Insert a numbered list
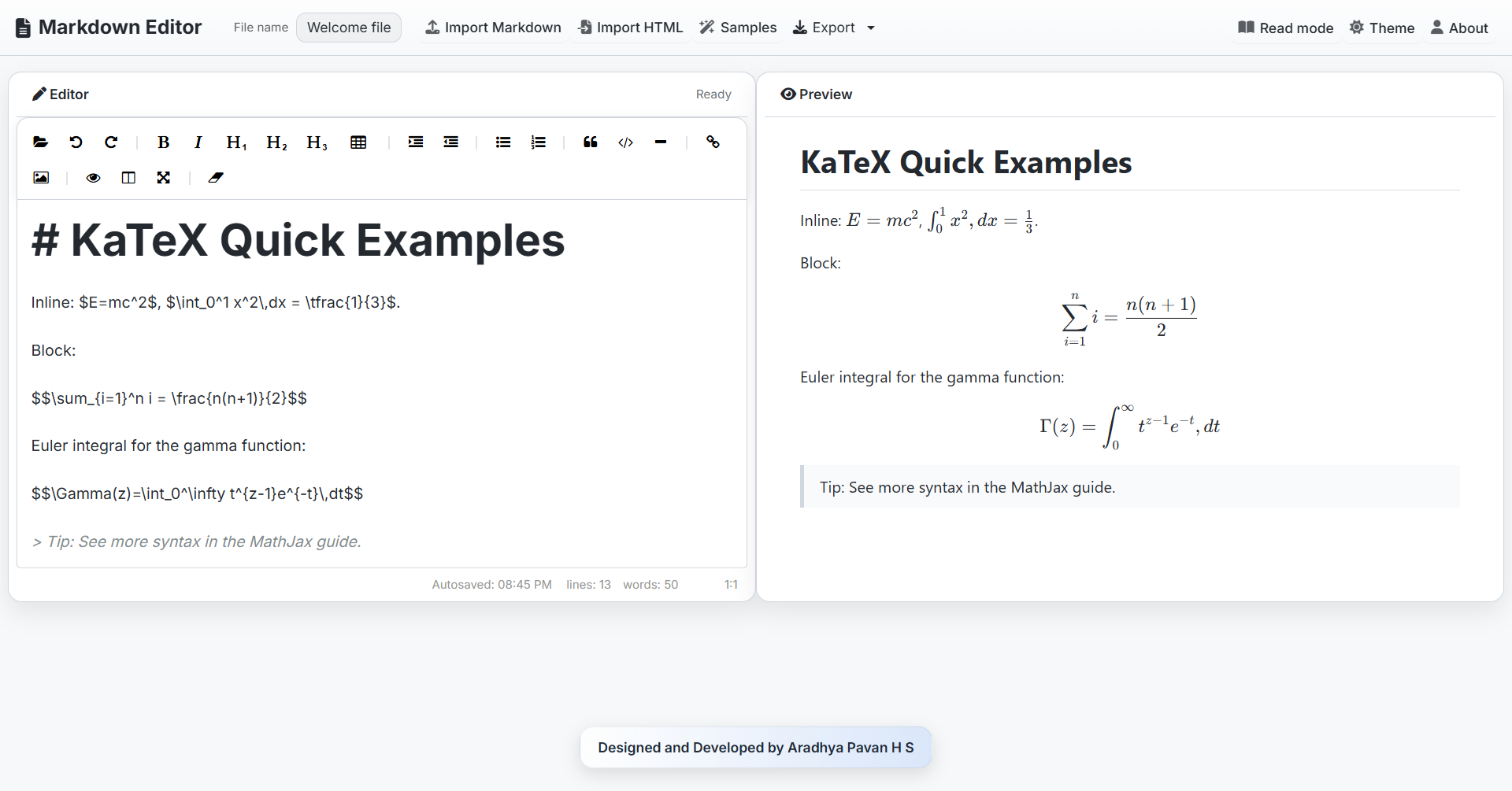 pos(538,142)
